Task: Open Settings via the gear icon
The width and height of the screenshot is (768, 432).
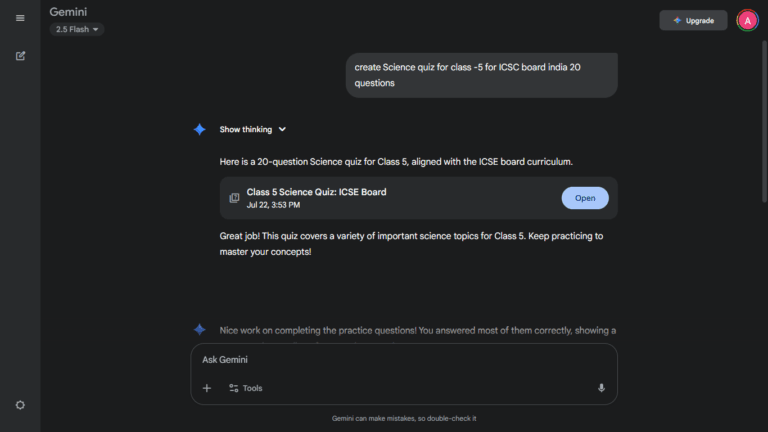Action: 20,405
